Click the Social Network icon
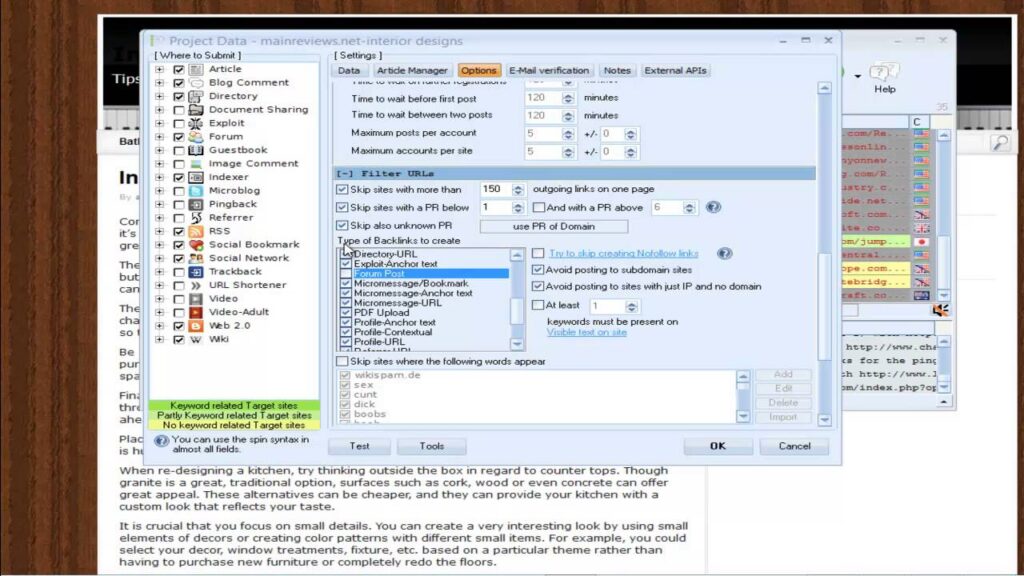1024x576 pixels. 195,258
